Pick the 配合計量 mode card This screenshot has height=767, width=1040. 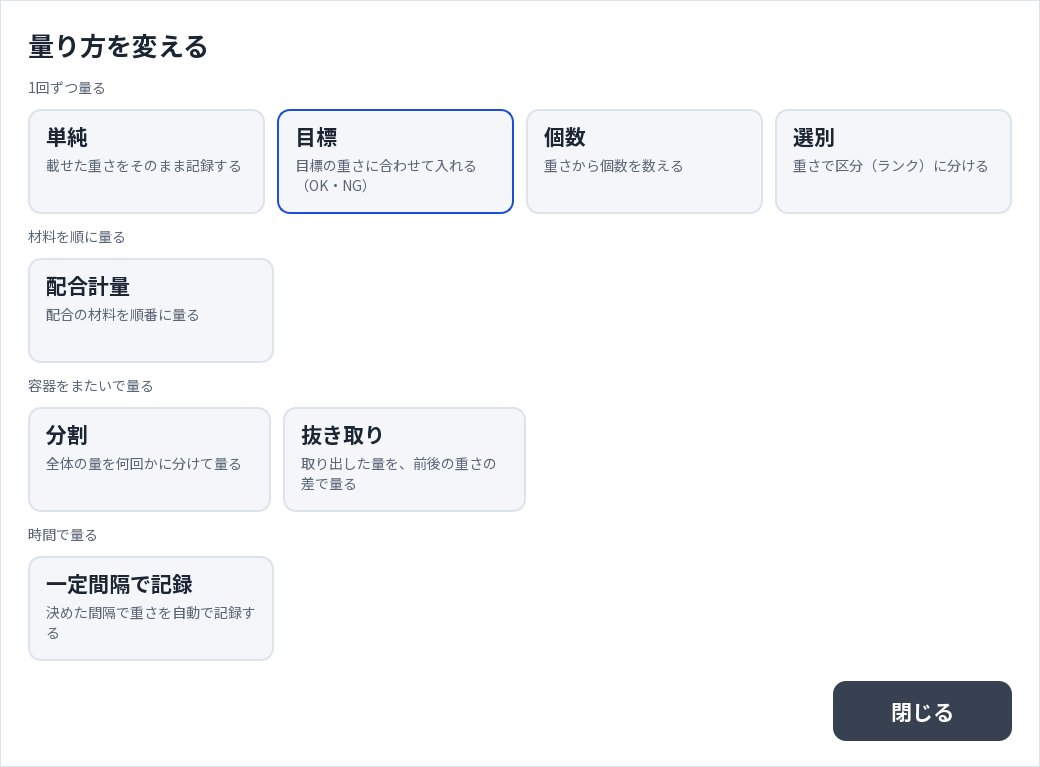coord(151,311)
